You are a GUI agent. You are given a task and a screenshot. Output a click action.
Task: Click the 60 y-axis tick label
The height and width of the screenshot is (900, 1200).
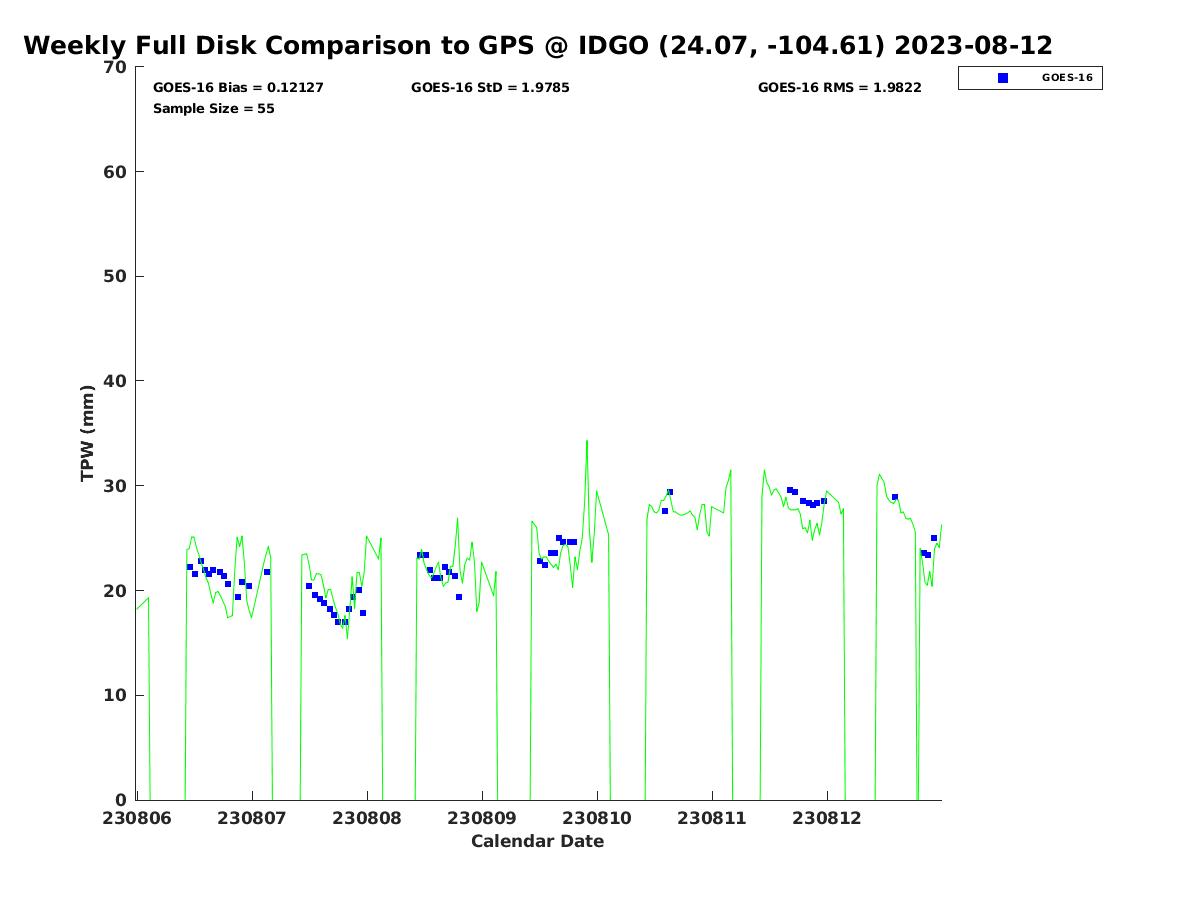pyautogui.click(x=116, y=172)
